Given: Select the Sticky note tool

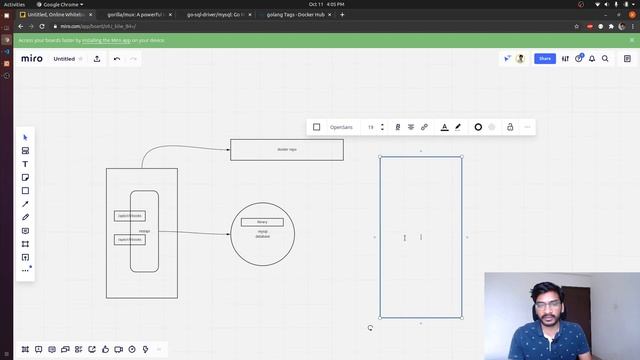Looking at the screenshot, I should 25,178.
